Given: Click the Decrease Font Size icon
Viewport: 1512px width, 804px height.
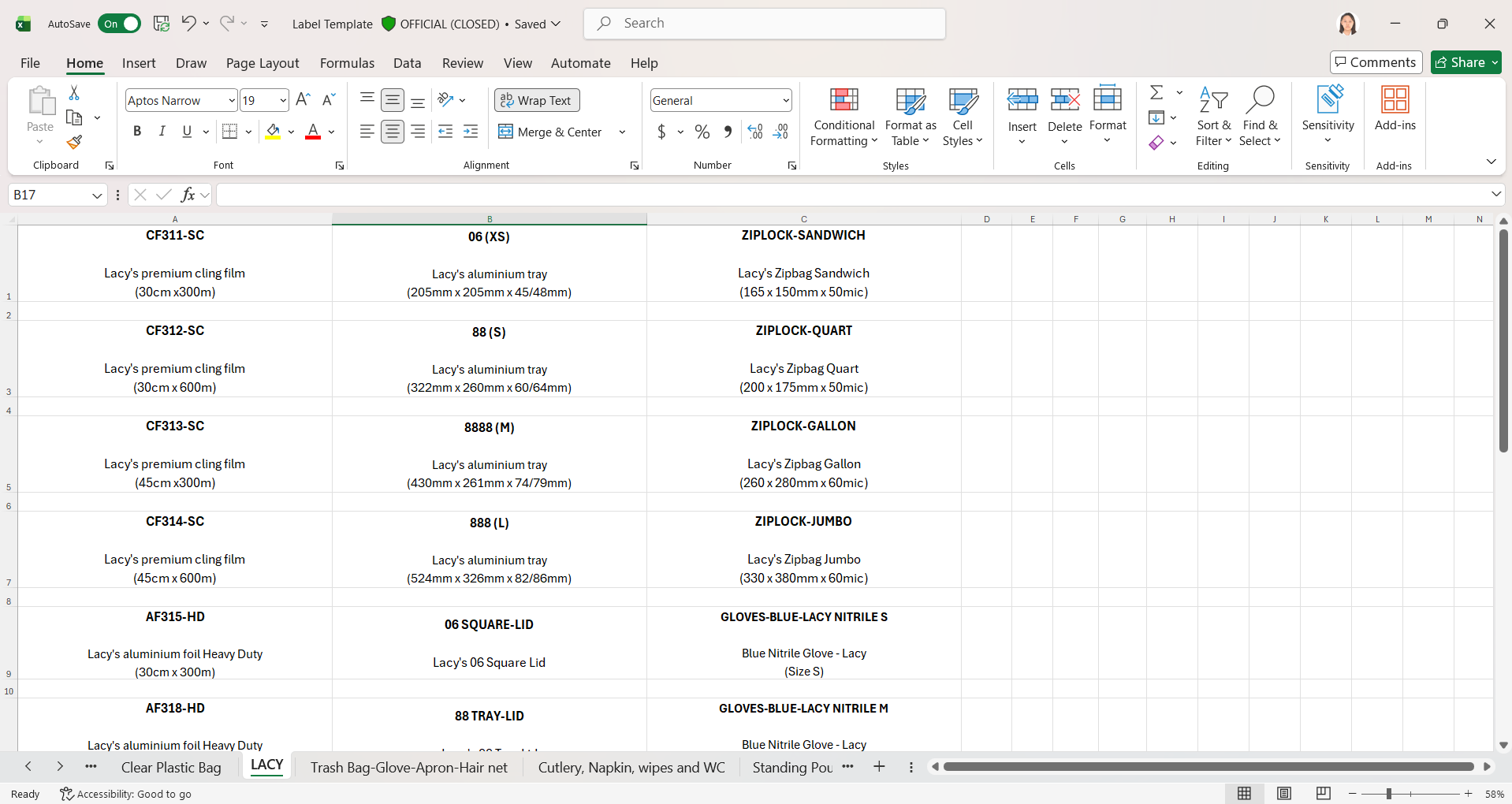Looking at the screenshot, I should click(329, 100).
